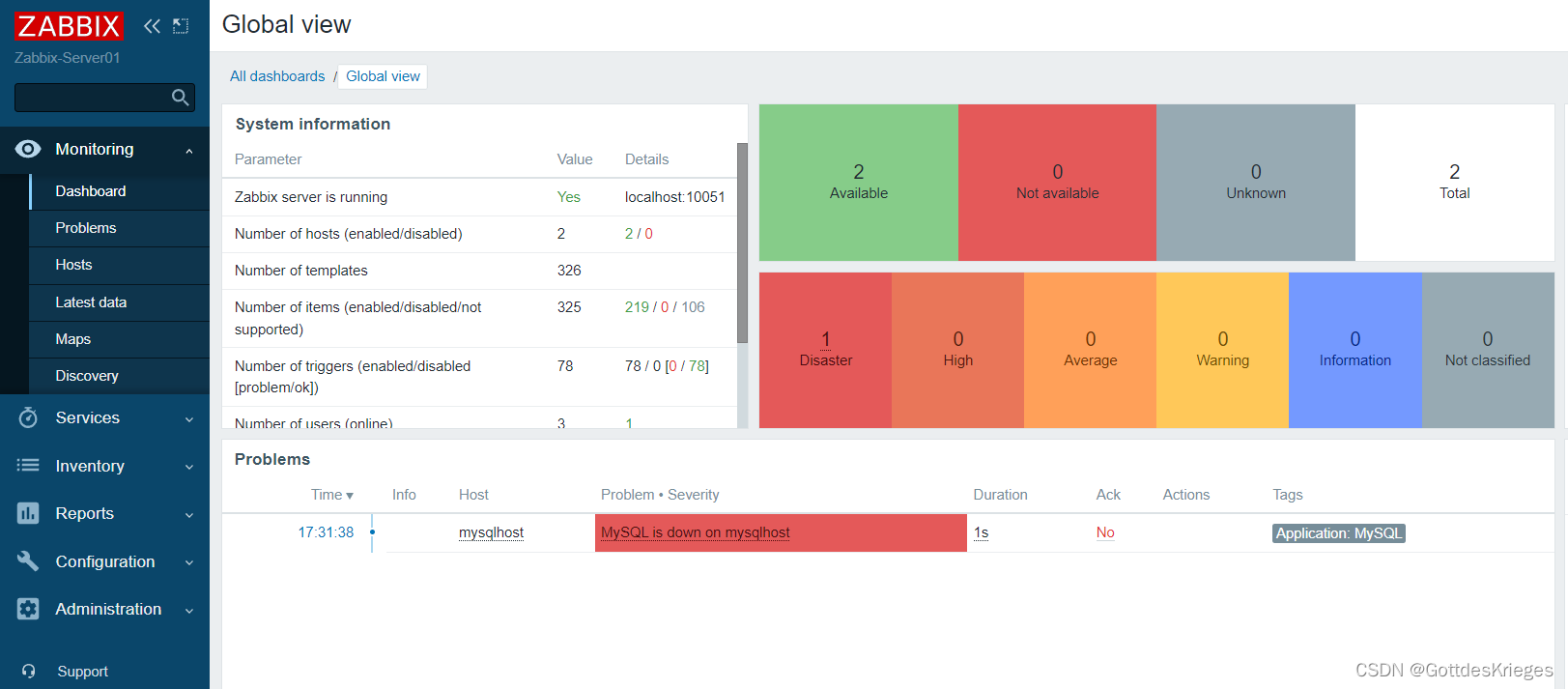This screenshot has height=689, width=1568.
Task: Open the Latest data menu item
Action: [120, 302]
